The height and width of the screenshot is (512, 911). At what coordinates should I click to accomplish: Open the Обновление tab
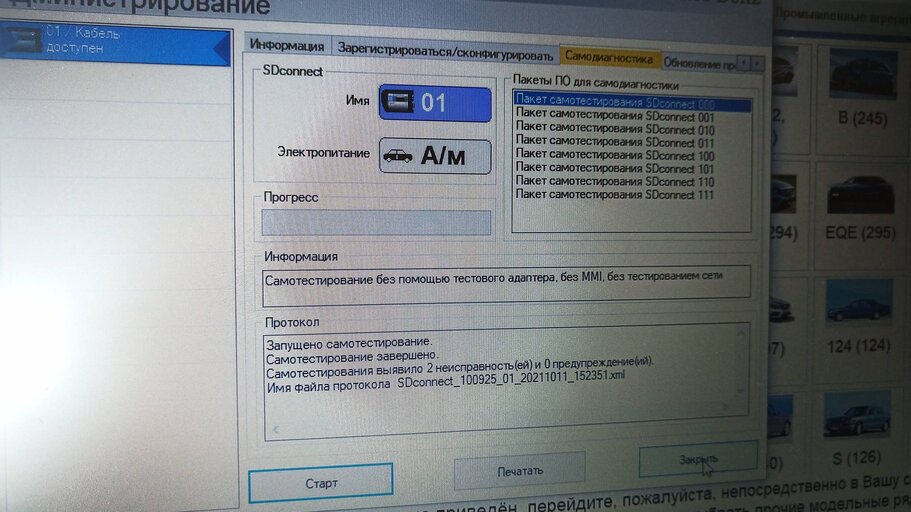(700, 62)
